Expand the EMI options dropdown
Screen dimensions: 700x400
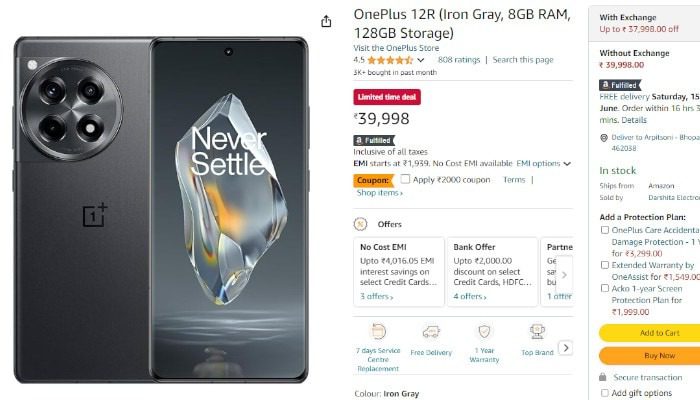point(567,163)
